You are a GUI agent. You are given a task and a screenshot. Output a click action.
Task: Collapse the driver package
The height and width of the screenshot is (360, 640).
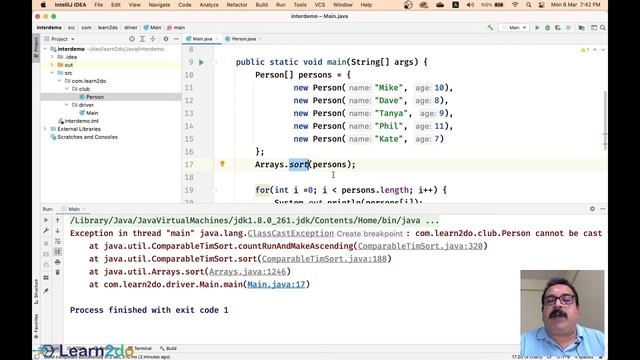[67, 105]
